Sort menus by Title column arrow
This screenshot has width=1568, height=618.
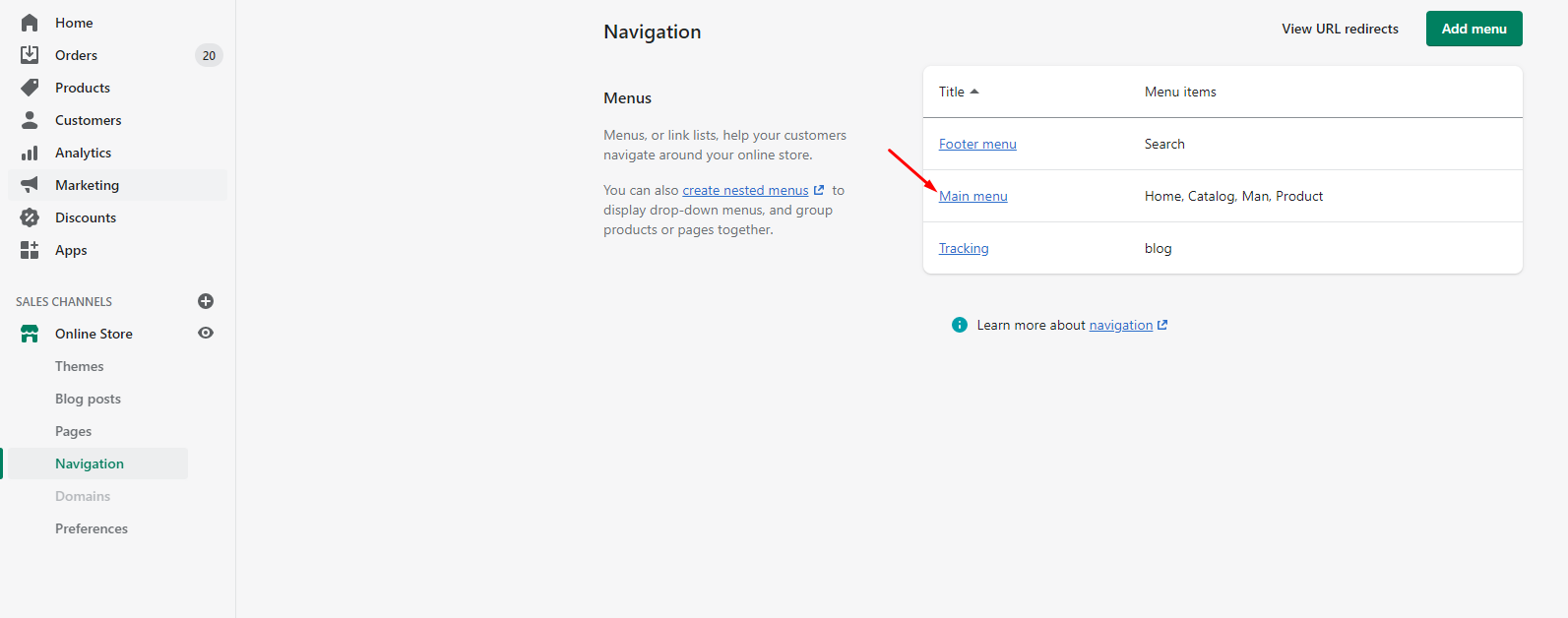coord(974,92)
